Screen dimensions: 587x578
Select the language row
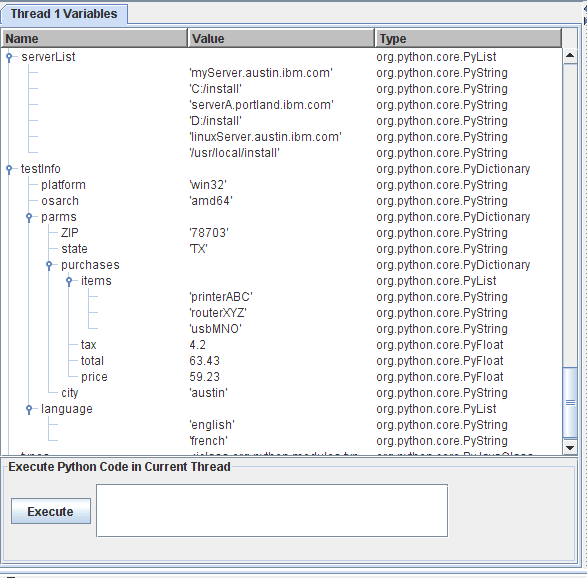click(282, 409)
